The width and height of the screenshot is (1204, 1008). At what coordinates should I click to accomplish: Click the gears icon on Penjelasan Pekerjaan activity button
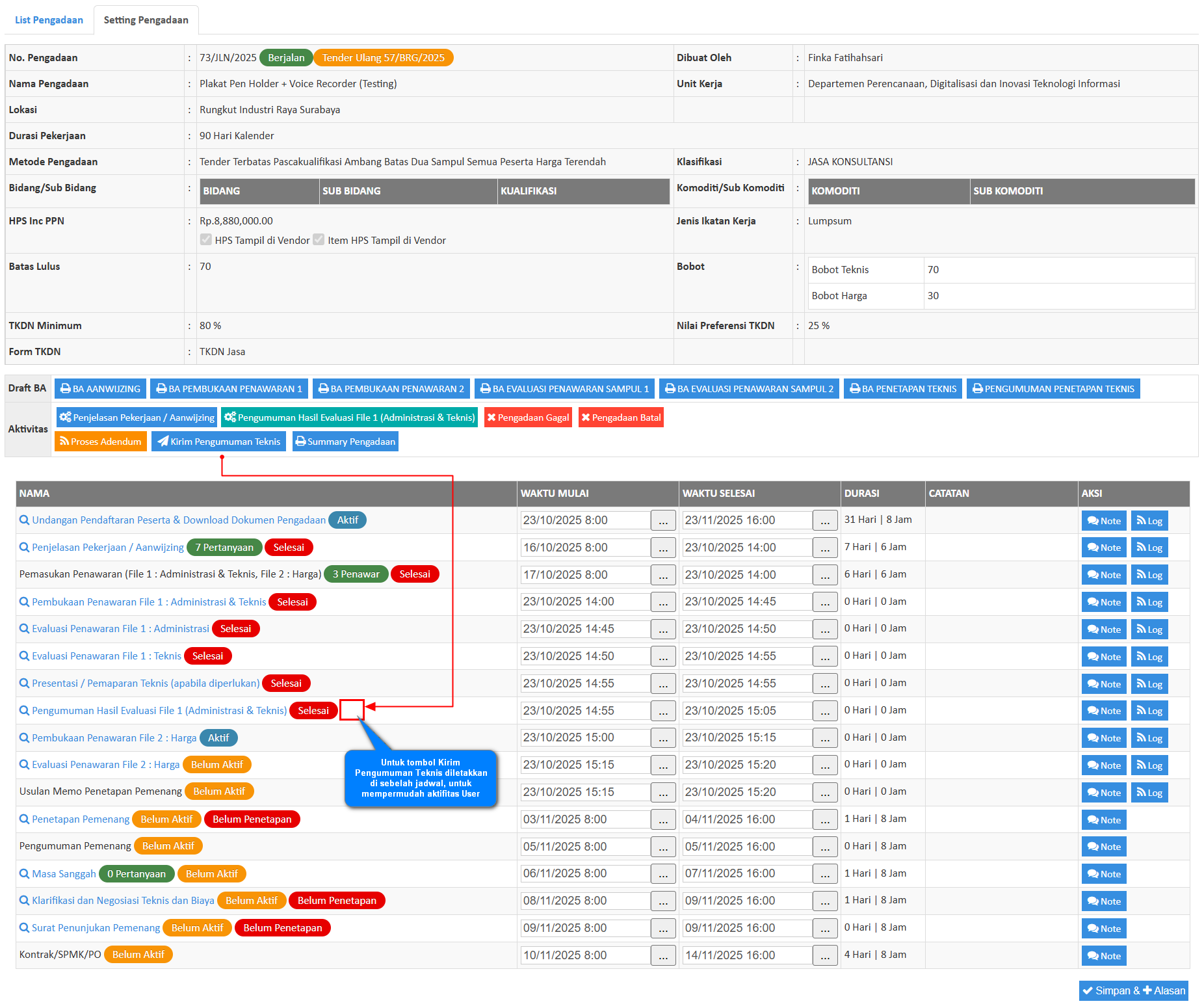point(65,418)
